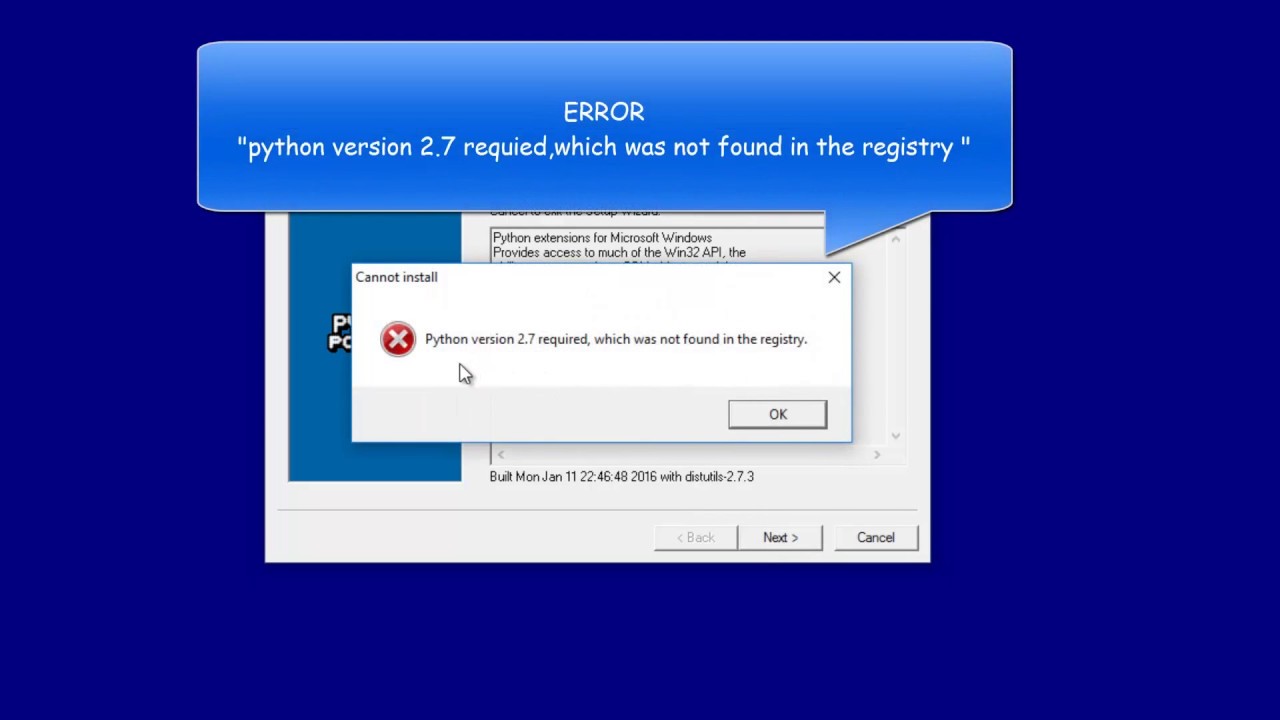This screenshot has height=720, width=1280.
Task: Click the vertical scrollbar track beside description
Action: pyautogui.click(x=896, y=338)
